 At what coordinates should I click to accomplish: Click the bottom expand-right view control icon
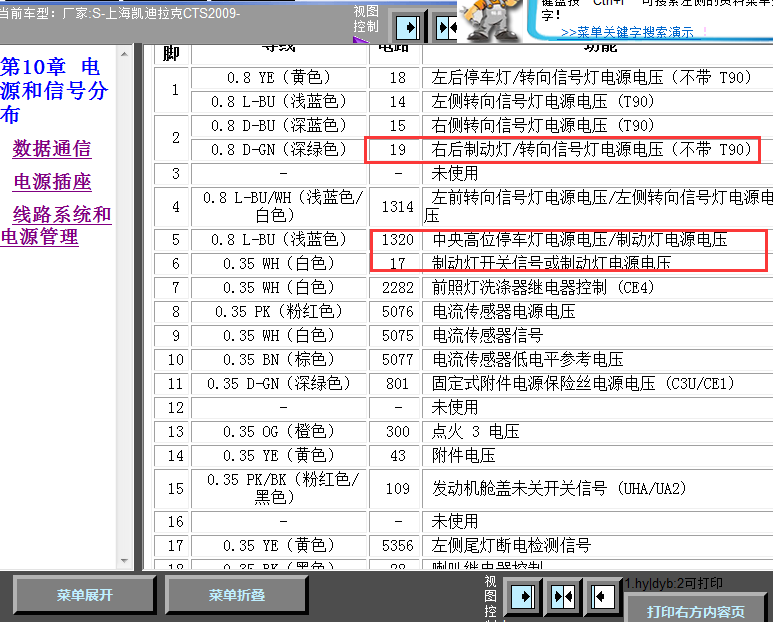tap(524, 596)
